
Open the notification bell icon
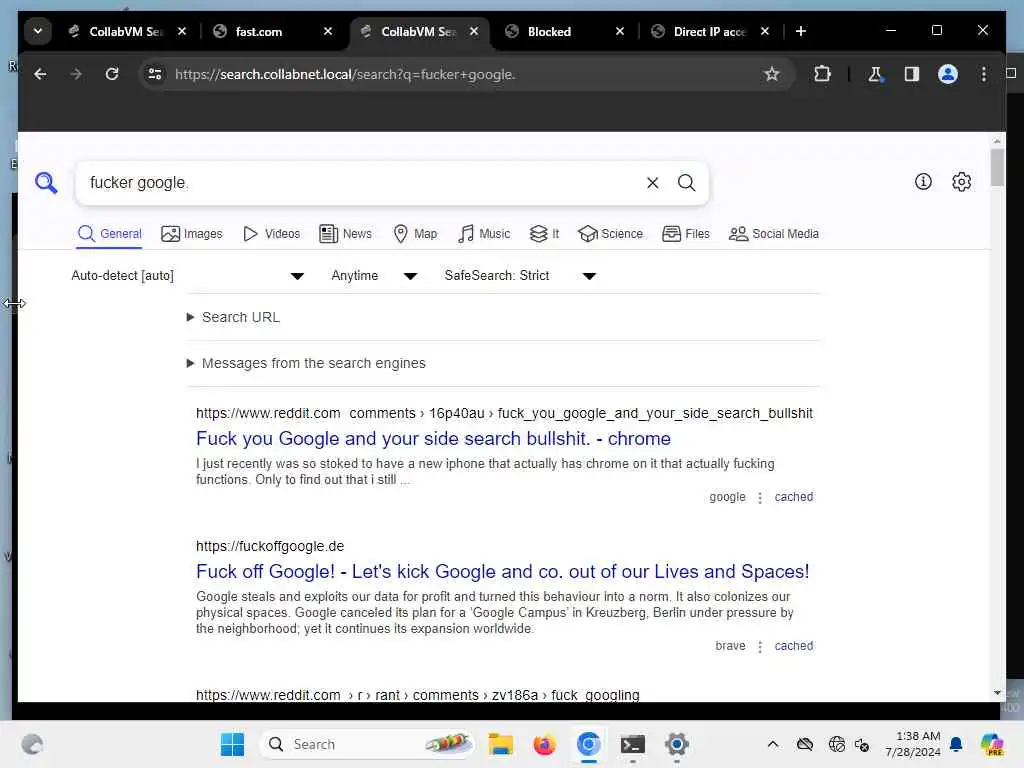pos(956,744)
